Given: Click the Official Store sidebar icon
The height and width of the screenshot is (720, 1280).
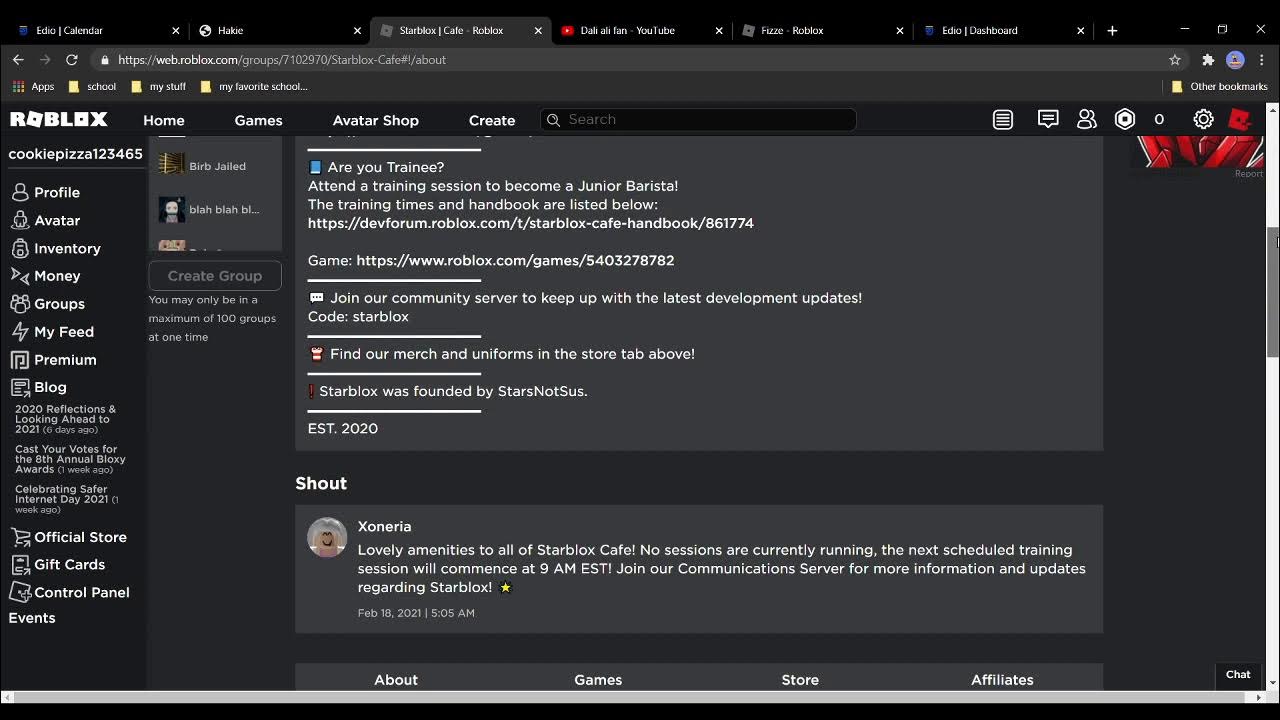Looking at the screenshot, I should click(x=20, y=537).
